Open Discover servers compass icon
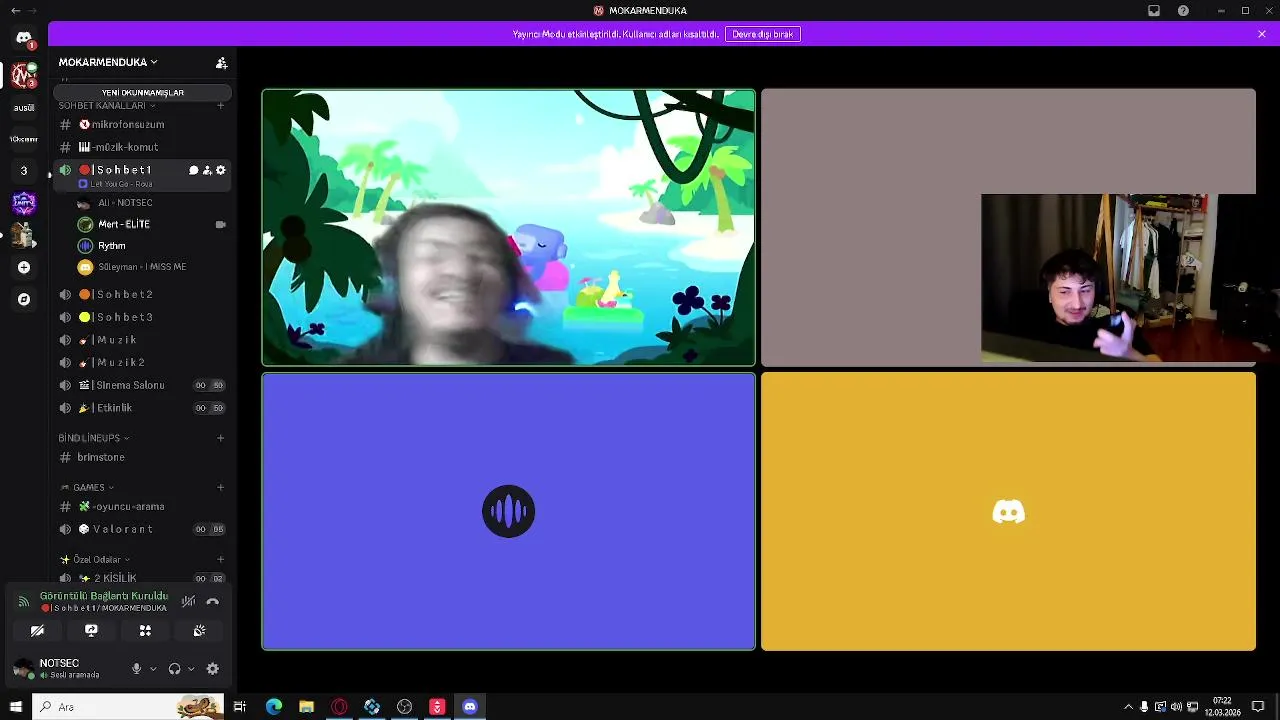 [x=24, y=299]
